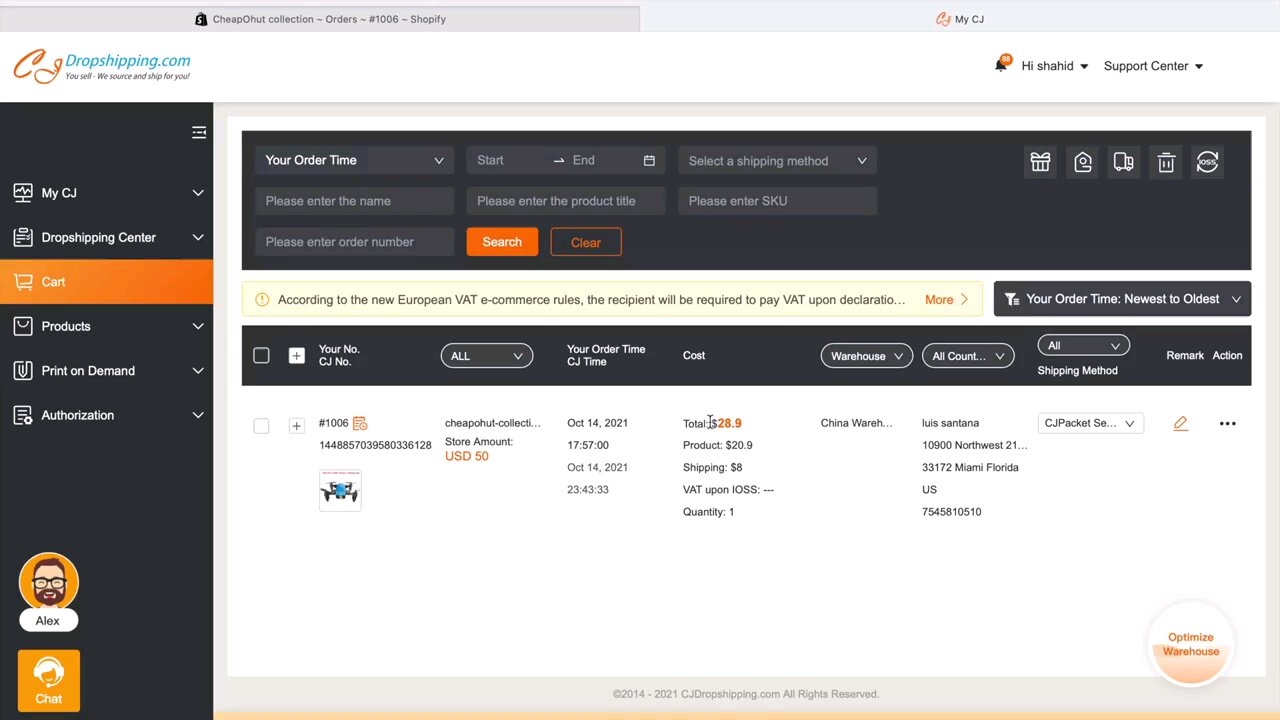Screen dimensions: 1280x720
Task: Edit remark with the pencil icon
Action: pos(1180,423)
